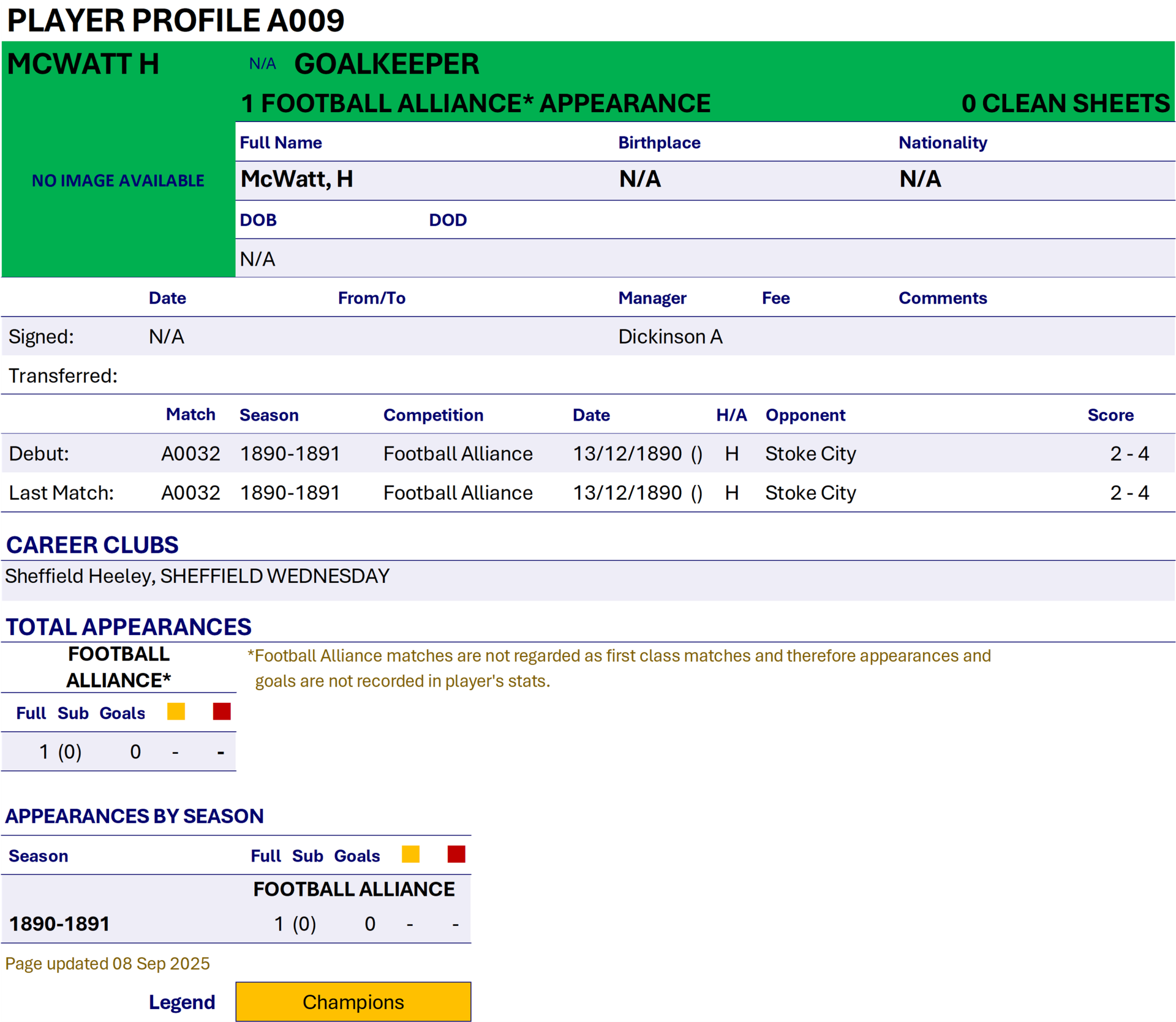Click the CAREER CLUBS heading
This screenshot has width=1176, height=1022.
pyautogui.click(x=92, y=545)
